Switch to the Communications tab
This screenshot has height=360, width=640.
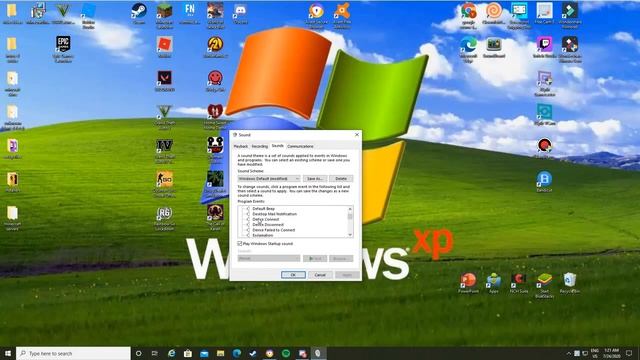(300, 146)
